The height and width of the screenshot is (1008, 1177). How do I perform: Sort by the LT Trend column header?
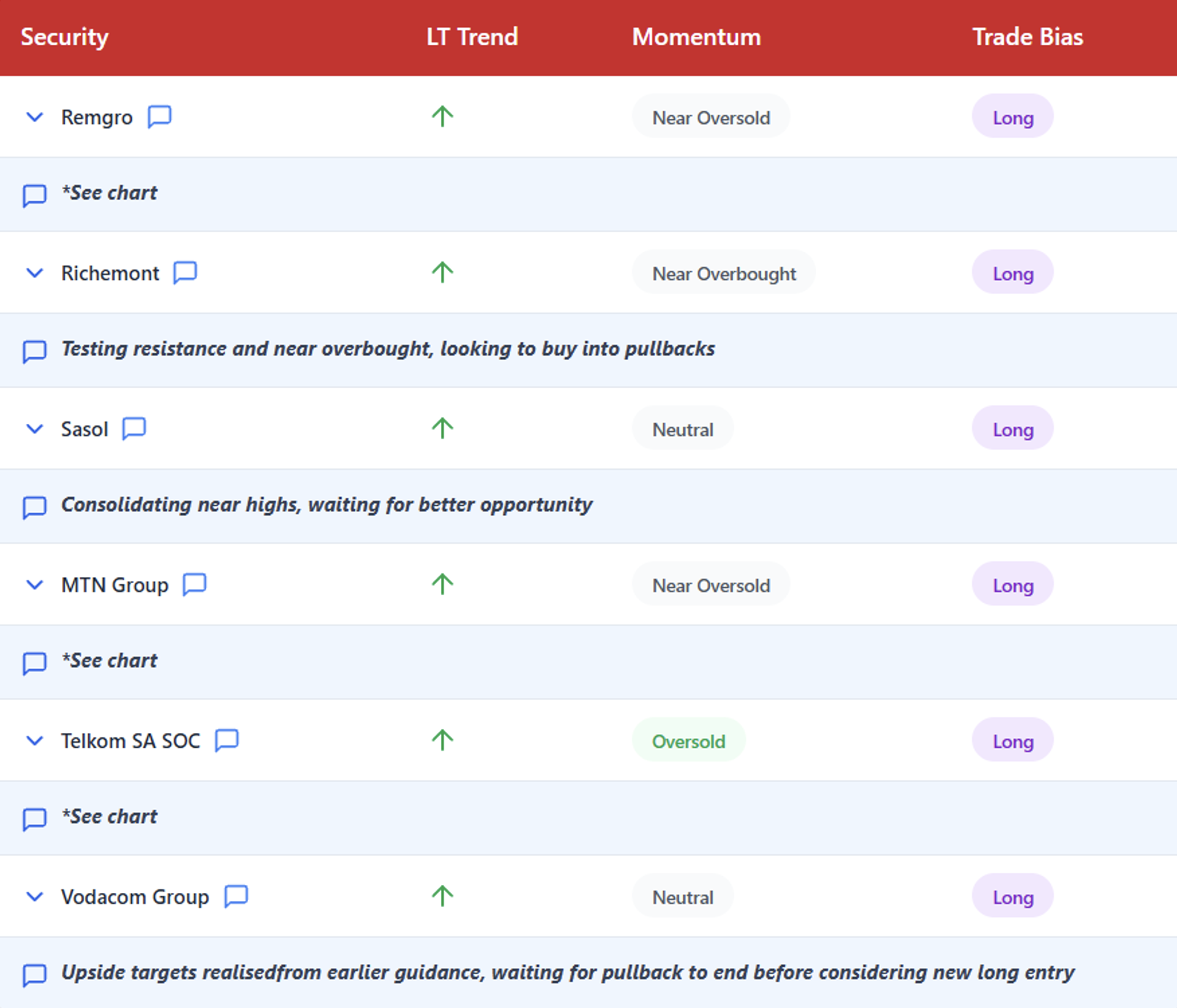tap(472, 37)
